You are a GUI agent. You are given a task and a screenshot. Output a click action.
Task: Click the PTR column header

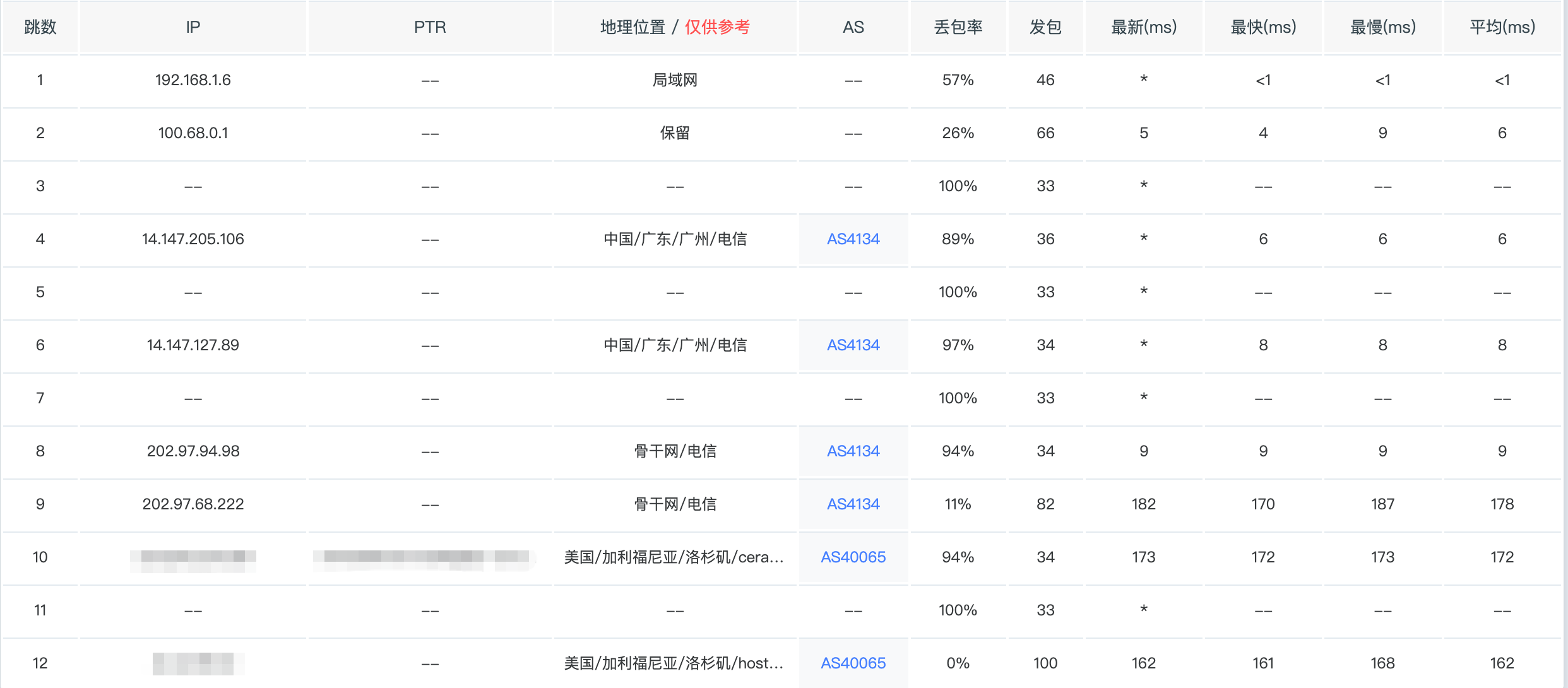click(x=430, y=27)
